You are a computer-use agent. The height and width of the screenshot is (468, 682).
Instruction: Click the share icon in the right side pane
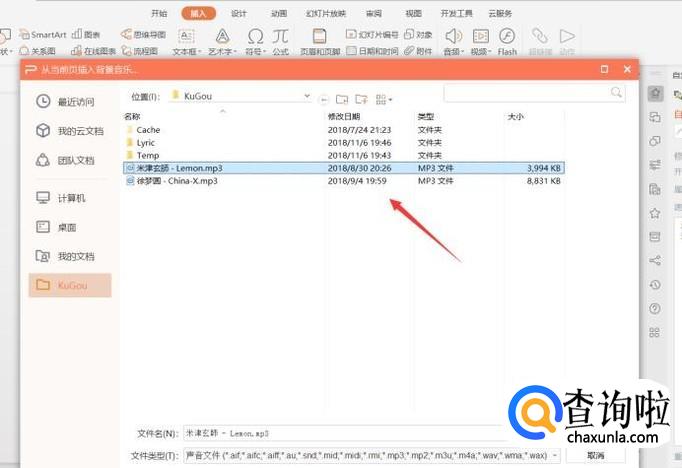(x=655, y=261)
